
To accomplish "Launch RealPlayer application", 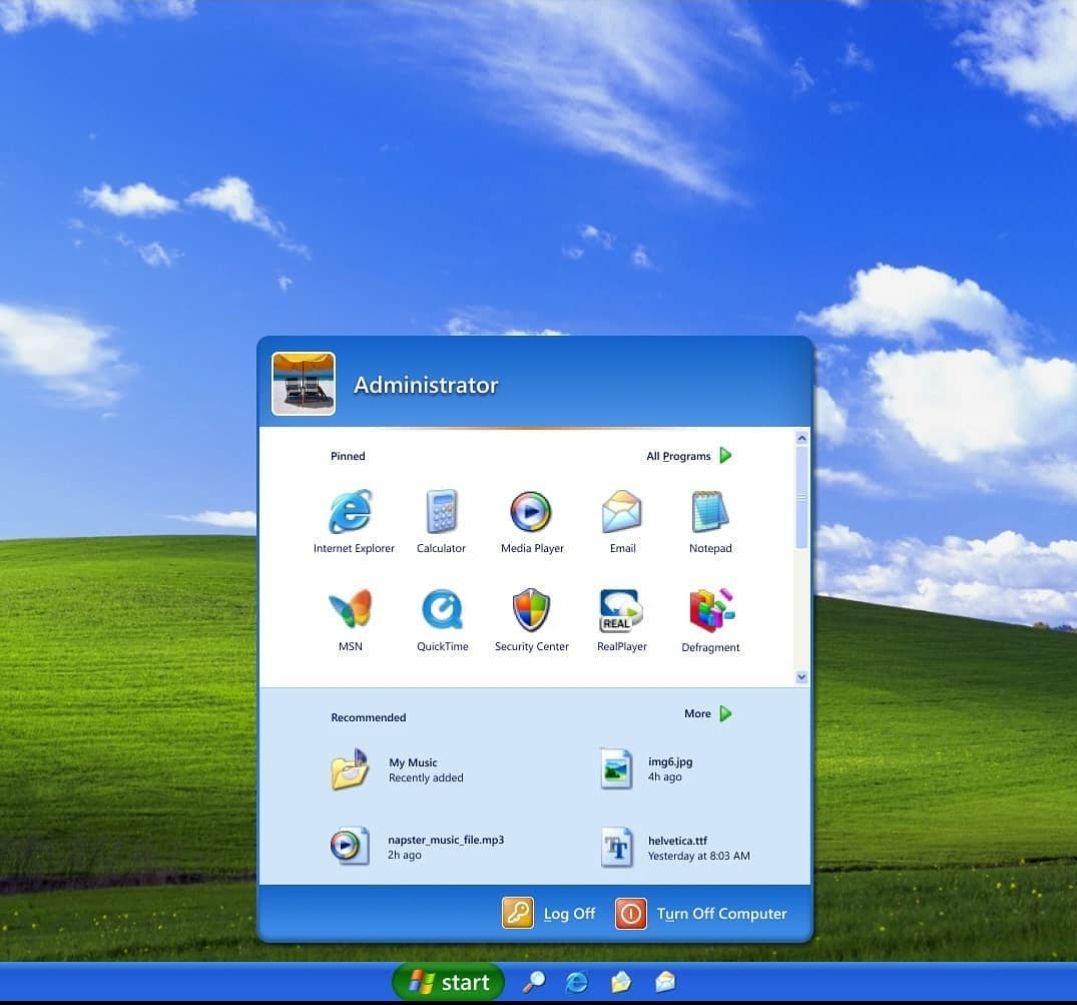I will pyautogui.click(x=621, y=610).
